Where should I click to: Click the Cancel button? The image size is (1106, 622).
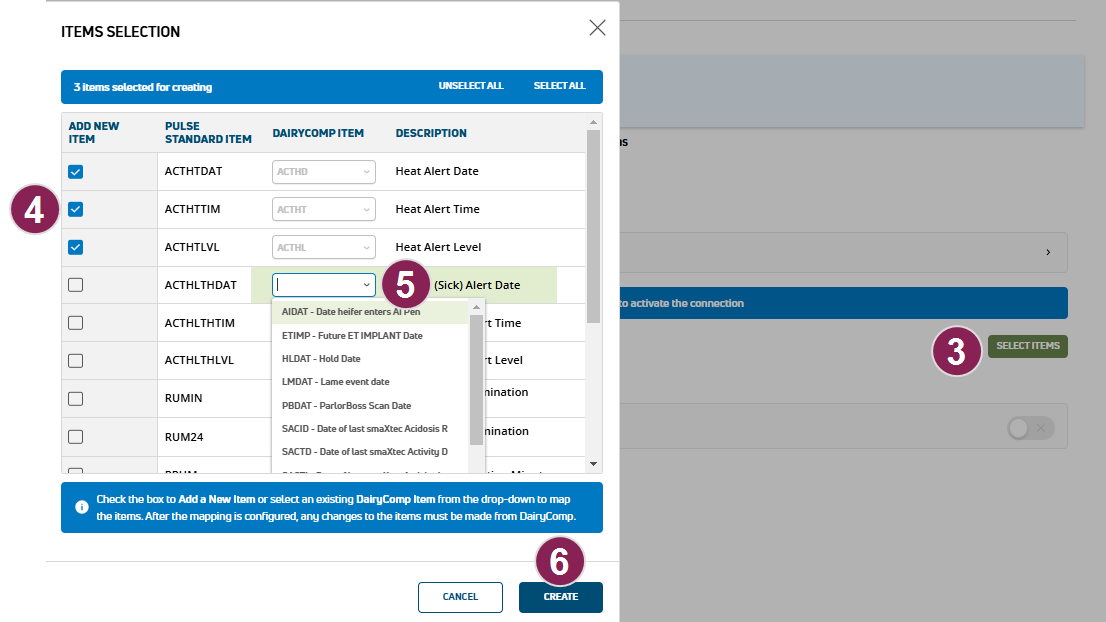tap(460, 597)
